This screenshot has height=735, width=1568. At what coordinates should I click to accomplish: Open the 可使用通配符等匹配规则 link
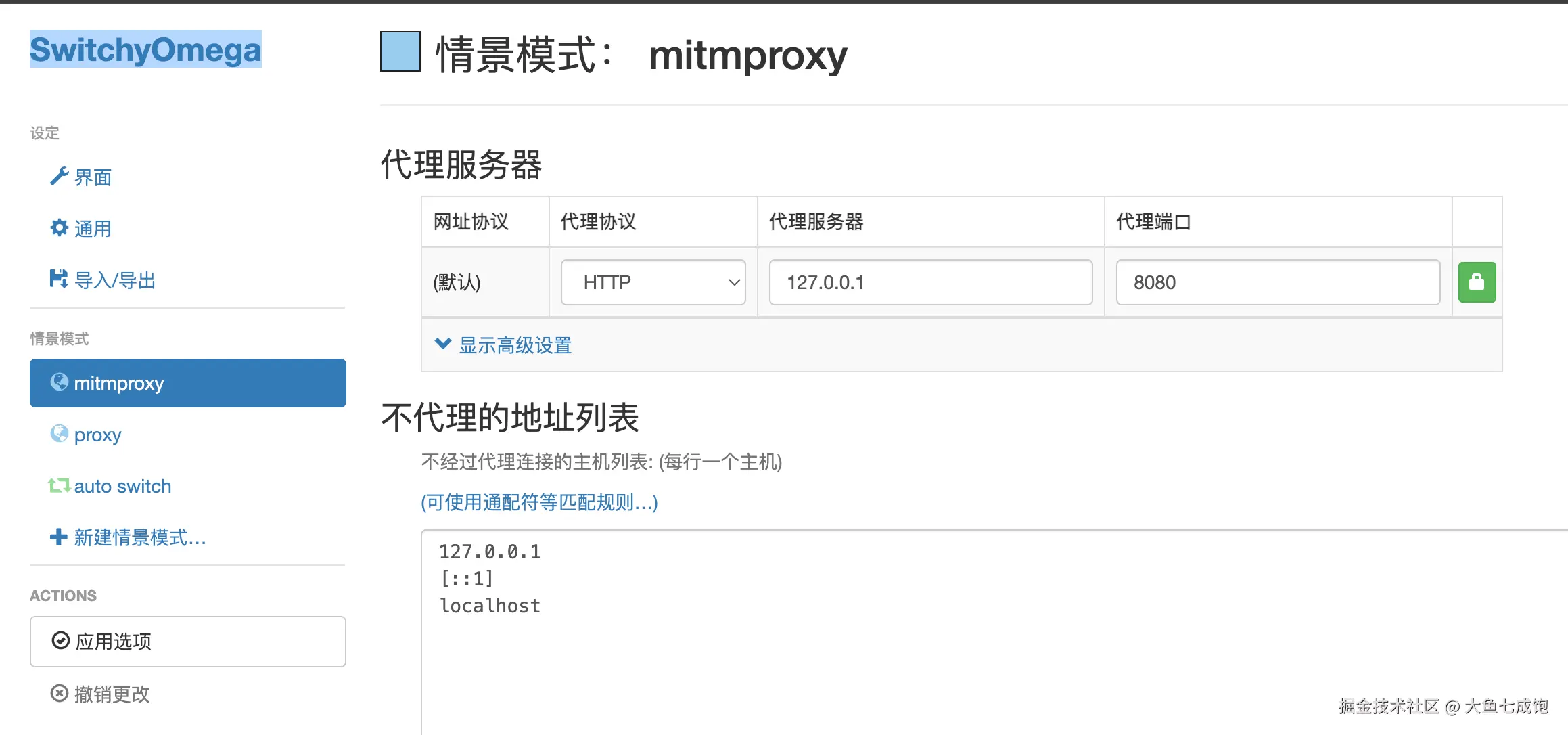(x=539, y=502)
